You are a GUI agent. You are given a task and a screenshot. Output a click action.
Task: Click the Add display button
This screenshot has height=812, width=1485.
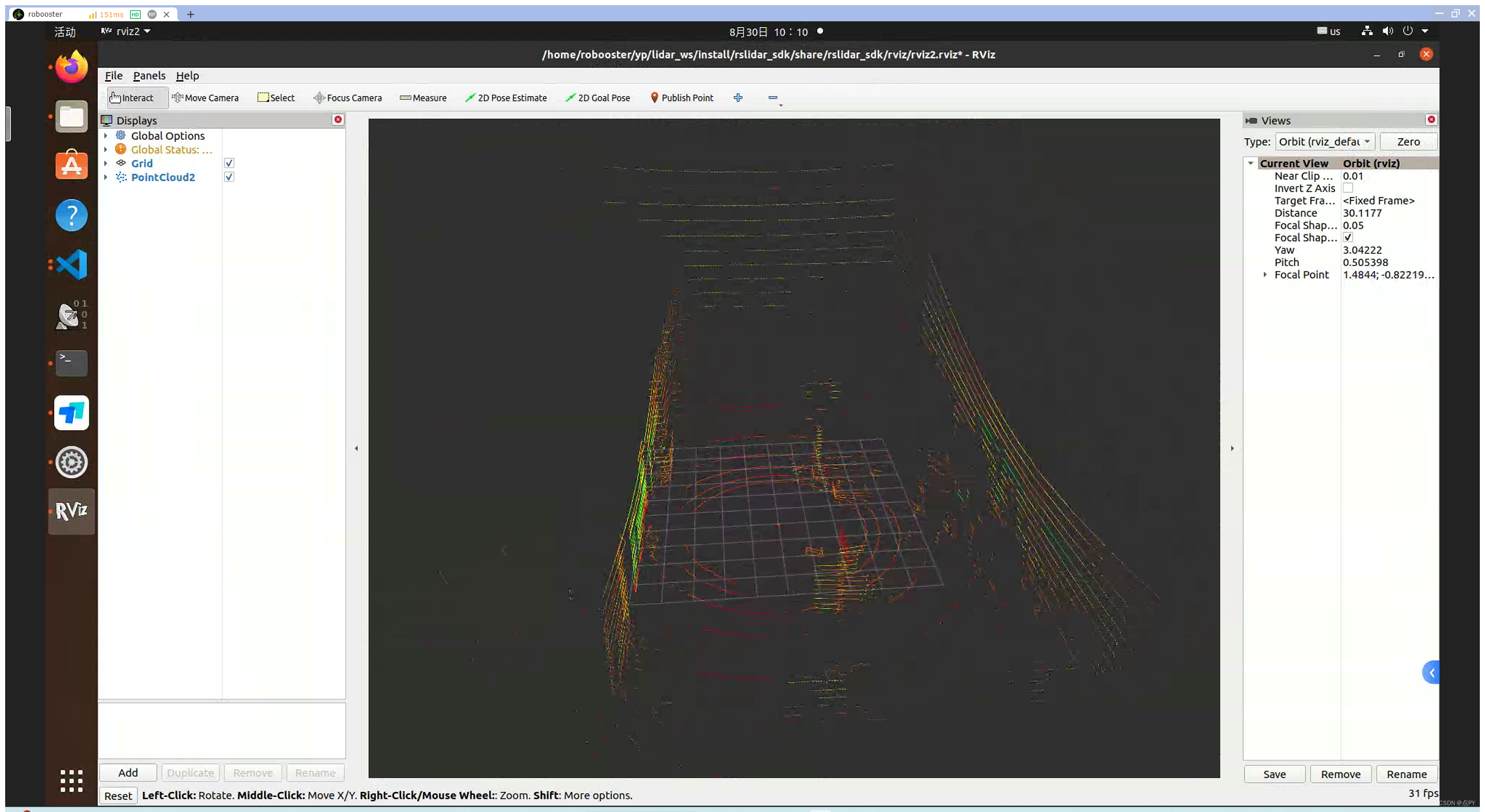coord(127,772)
